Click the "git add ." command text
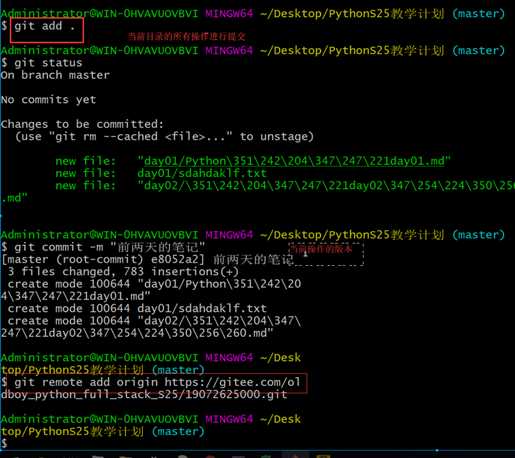 (x=44, y=26)
